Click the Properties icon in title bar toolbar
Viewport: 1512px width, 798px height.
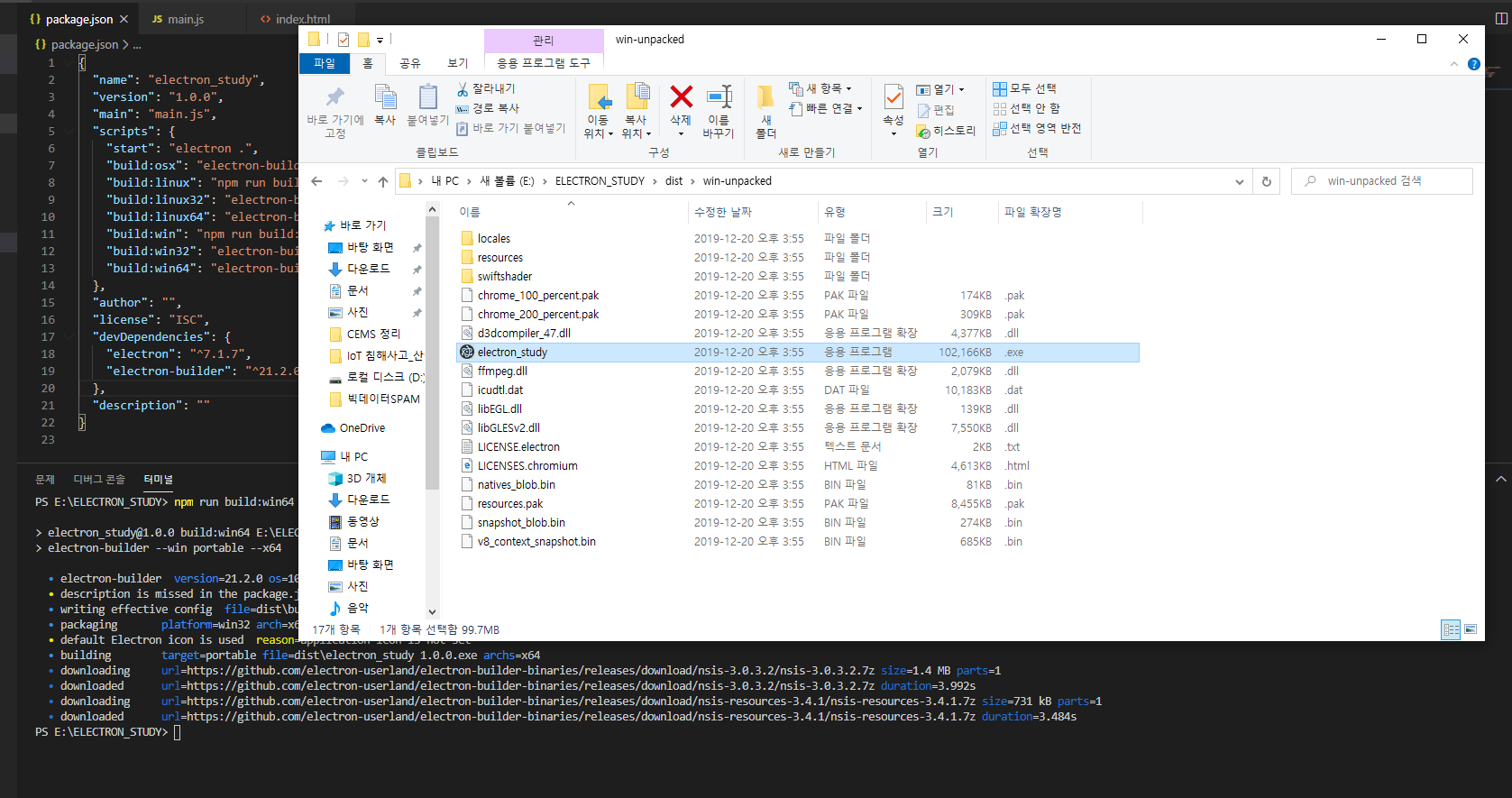pos(344,40)
